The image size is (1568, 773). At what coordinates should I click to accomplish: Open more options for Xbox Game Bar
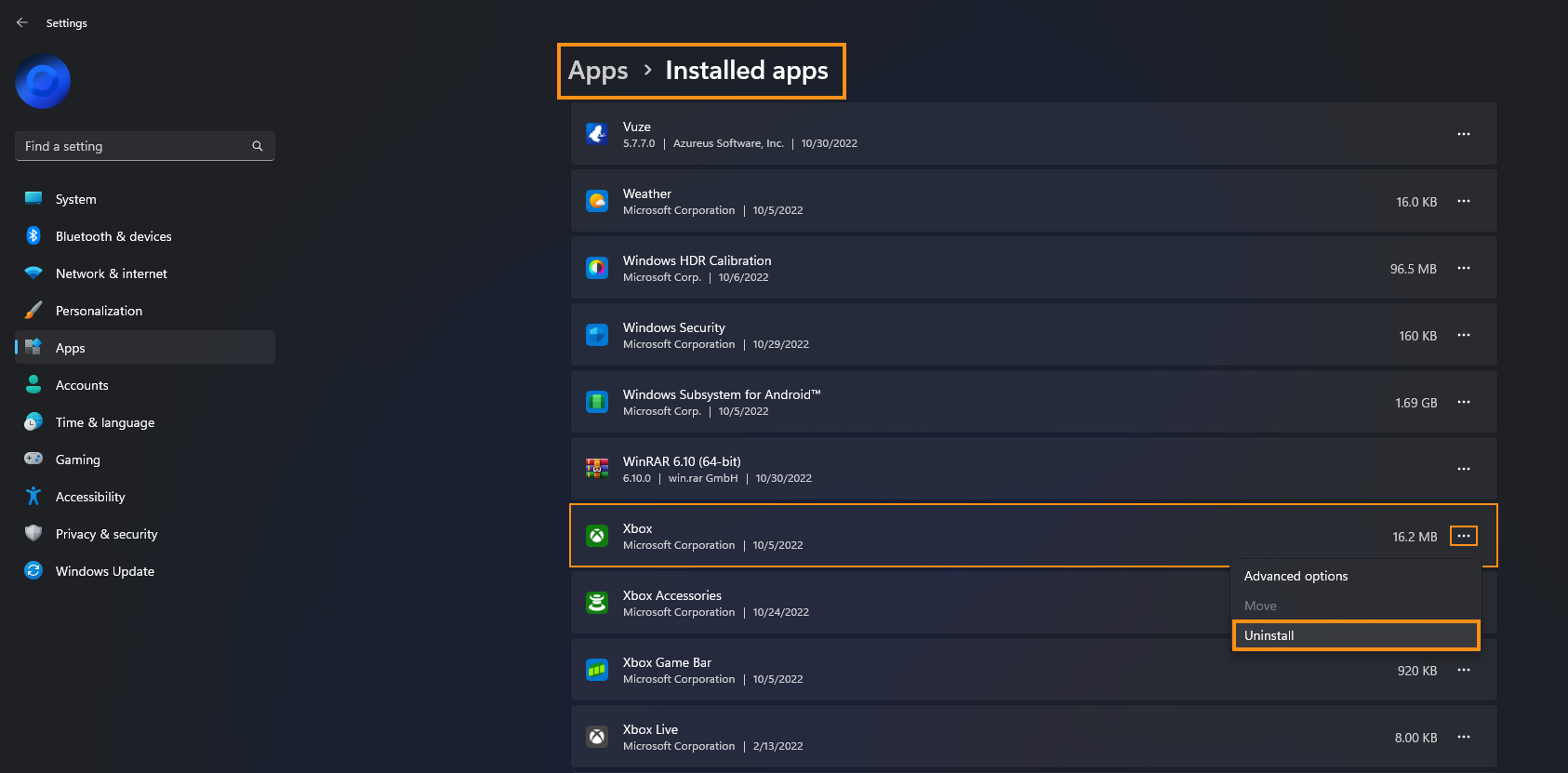tap(1464, 670)
